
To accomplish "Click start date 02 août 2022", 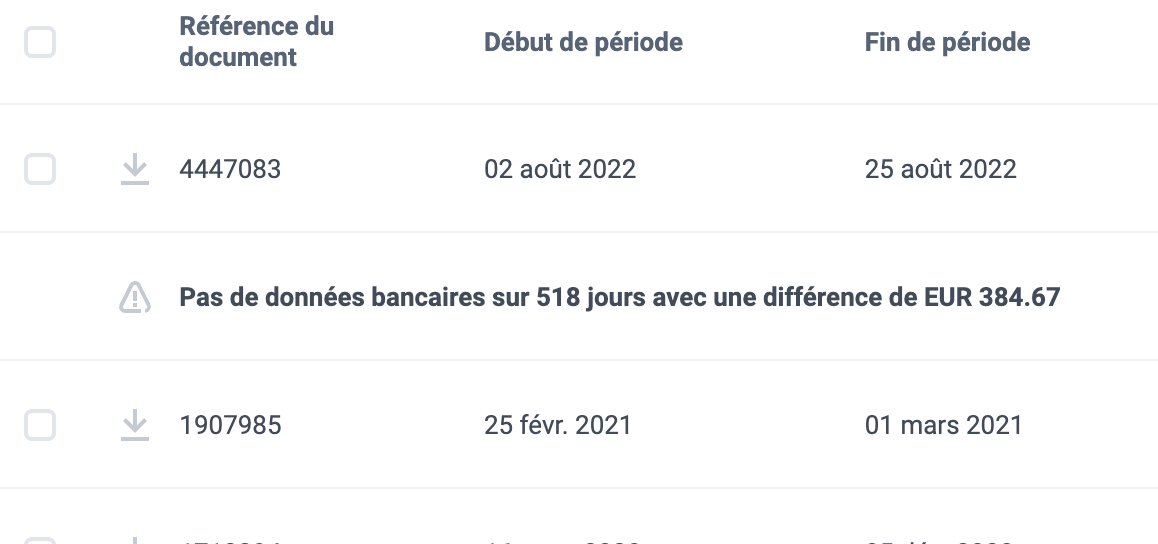I will click(x=560, y=169).
